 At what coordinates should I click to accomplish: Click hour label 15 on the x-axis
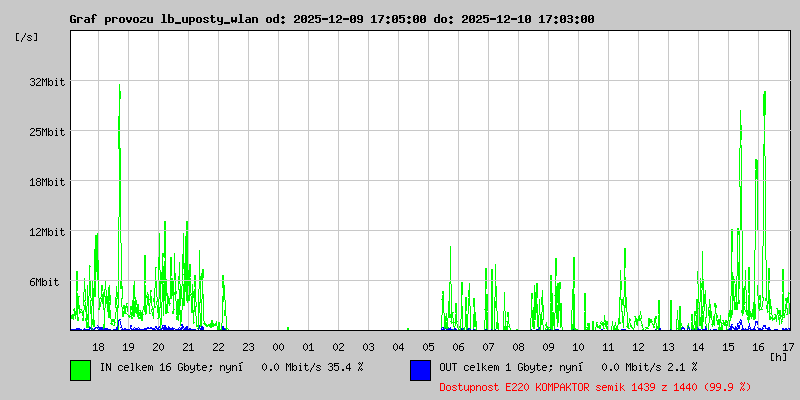click(x=729, y=347)
